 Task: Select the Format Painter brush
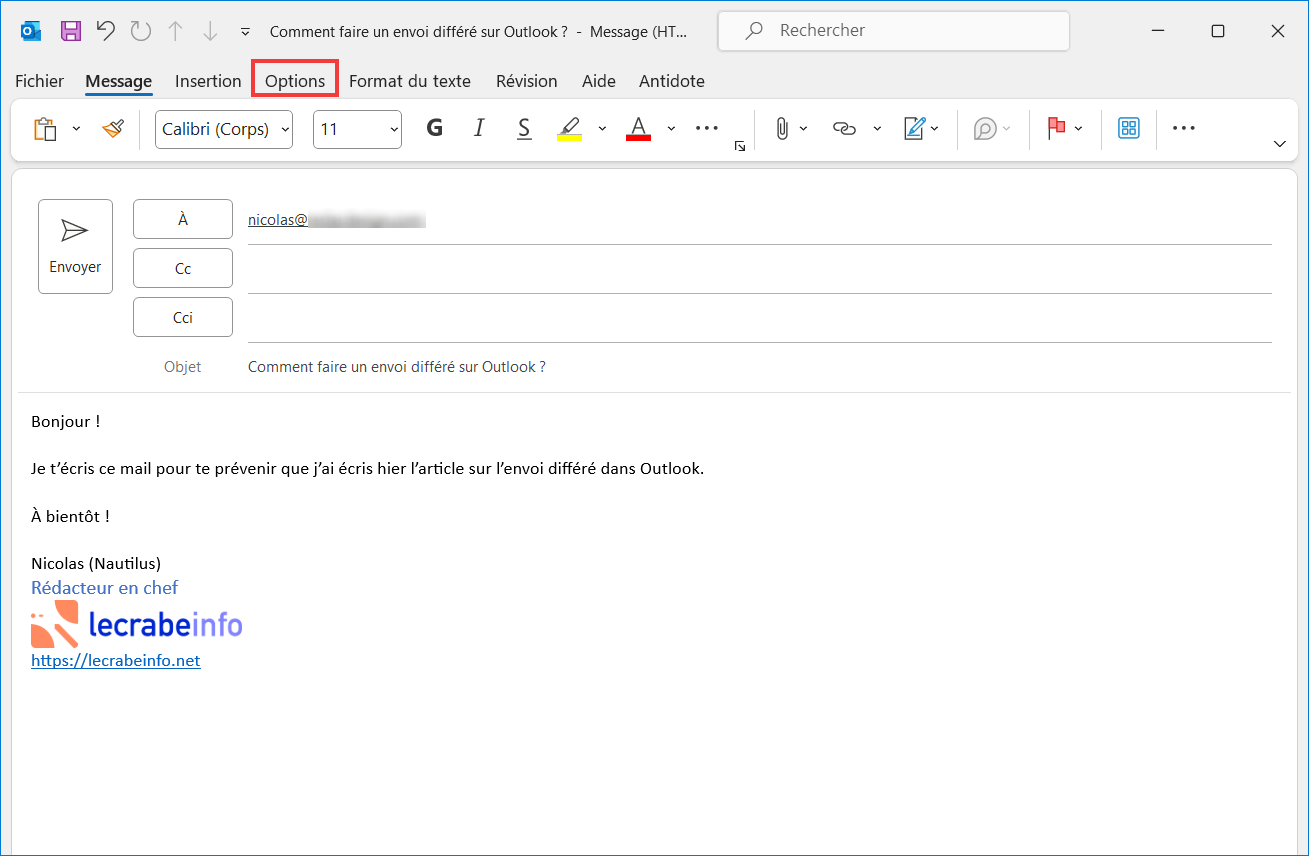(x=113, y=129)
